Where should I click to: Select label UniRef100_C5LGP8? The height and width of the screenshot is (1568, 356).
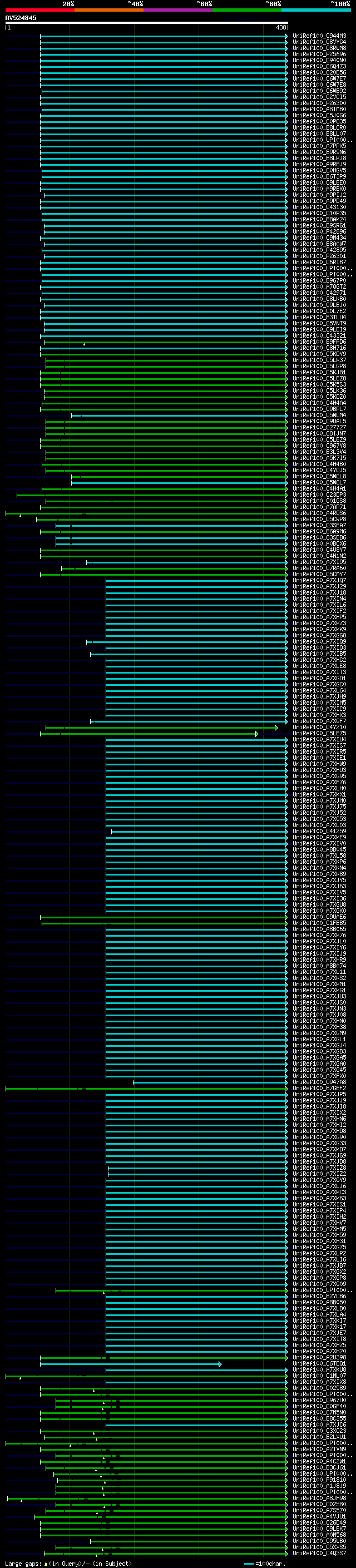[319, 366]
